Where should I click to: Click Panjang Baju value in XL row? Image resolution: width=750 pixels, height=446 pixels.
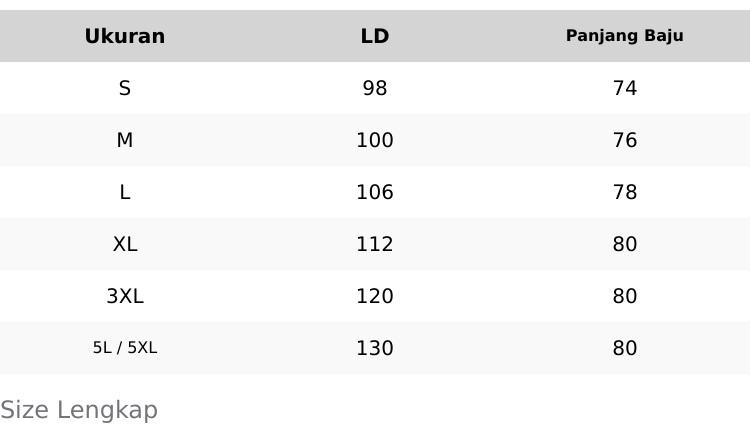pos(624,244)
